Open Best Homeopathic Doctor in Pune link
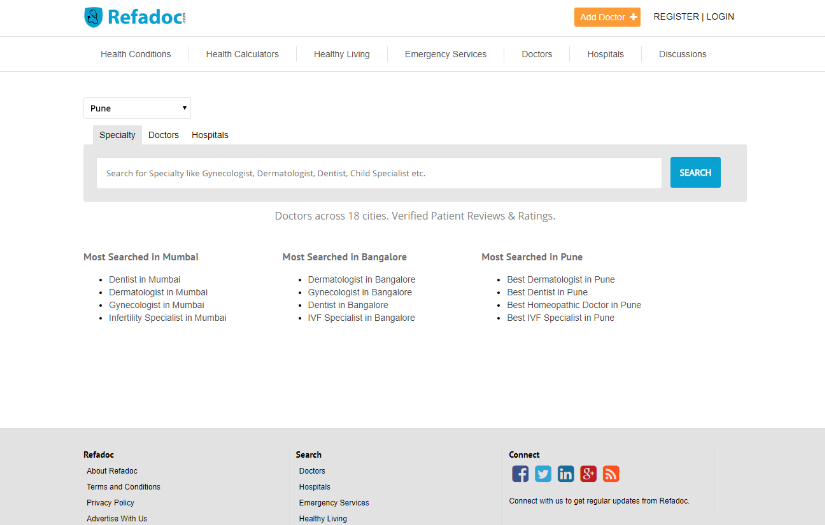This screenshot has height=525, width=825. 574,305
